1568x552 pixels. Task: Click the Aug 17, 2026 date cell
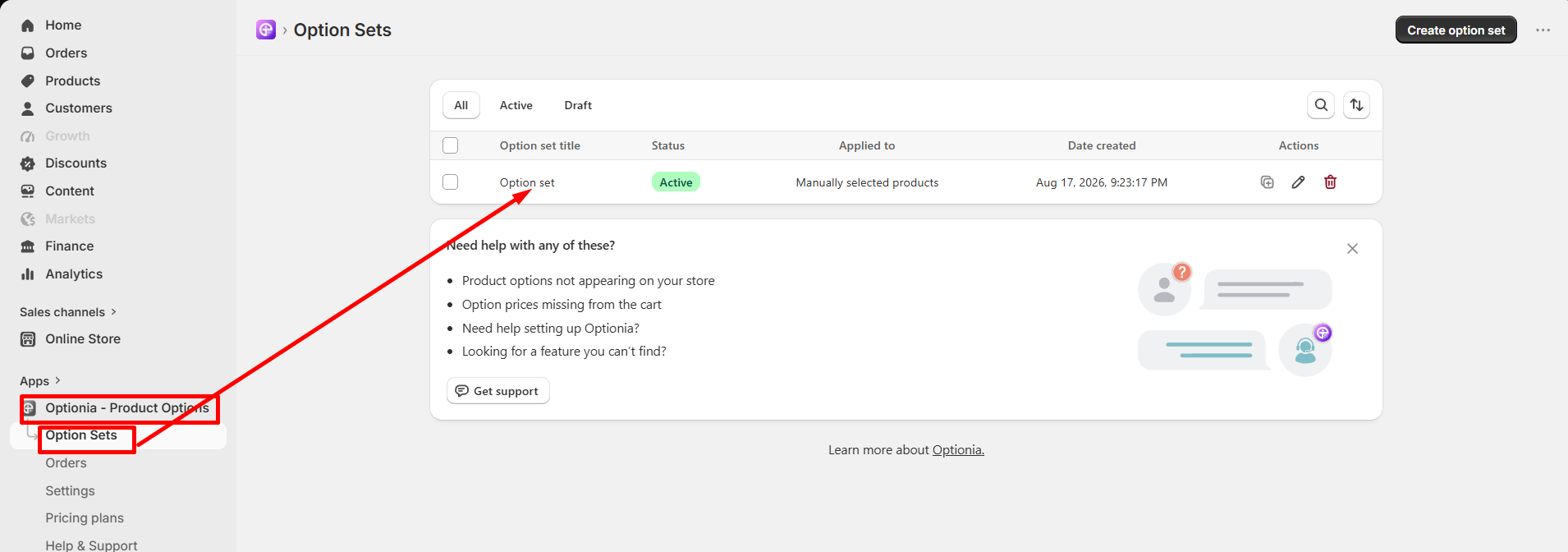1102,182
